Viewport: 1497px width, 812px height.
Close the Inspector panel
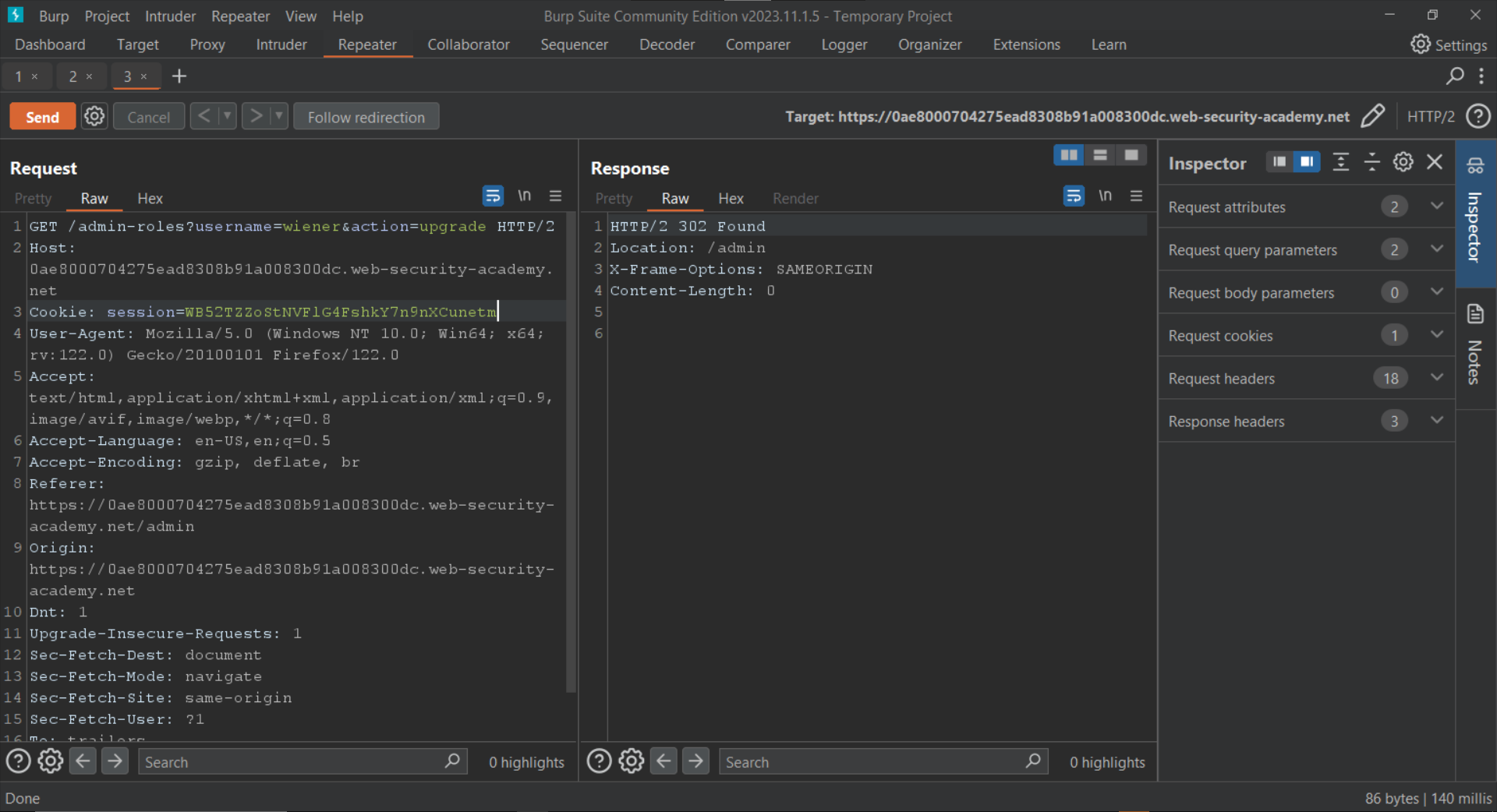pyautogui.click(x=1435, y=162)
